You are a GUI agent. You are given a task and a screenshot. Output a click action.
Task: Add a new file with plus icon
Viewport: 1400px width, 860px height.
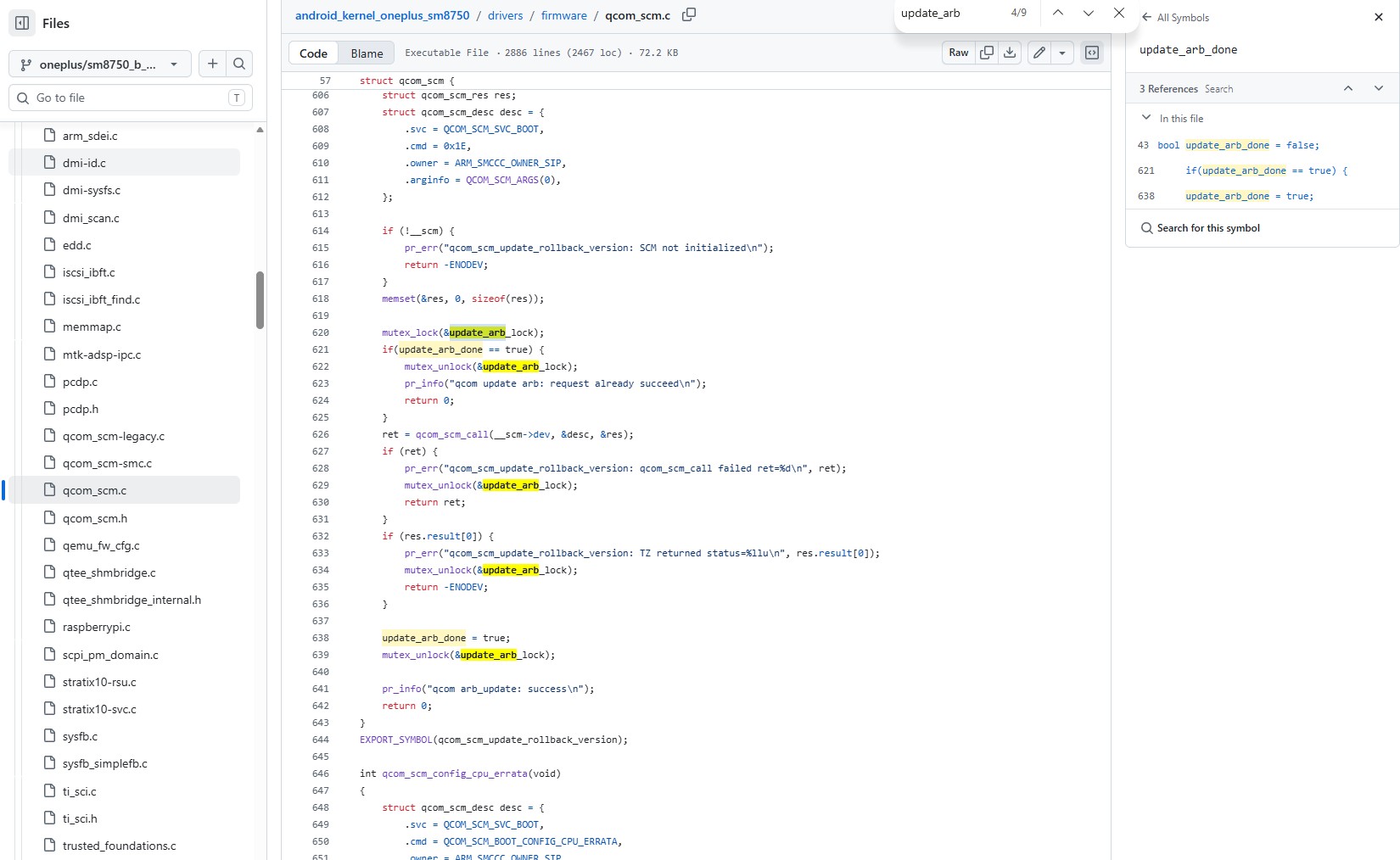(x=212, y=64)
